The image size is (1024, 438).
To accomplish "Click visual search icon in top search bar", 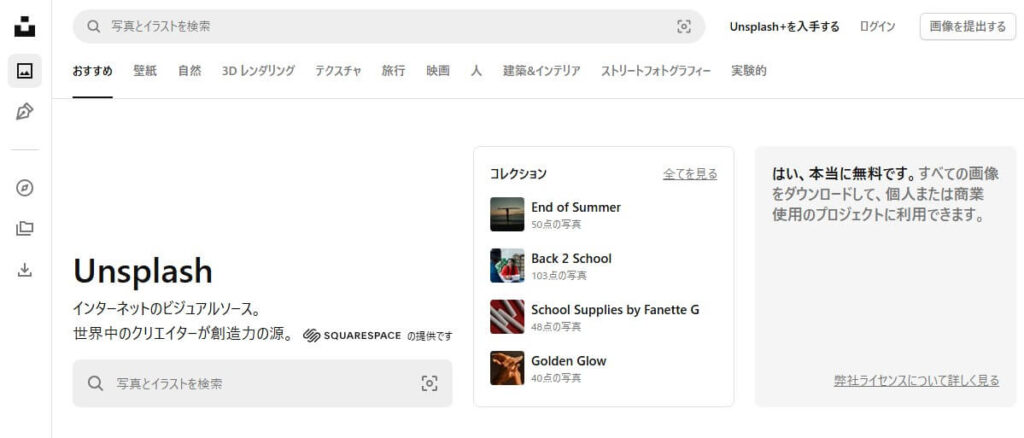I will pos(684,27).
